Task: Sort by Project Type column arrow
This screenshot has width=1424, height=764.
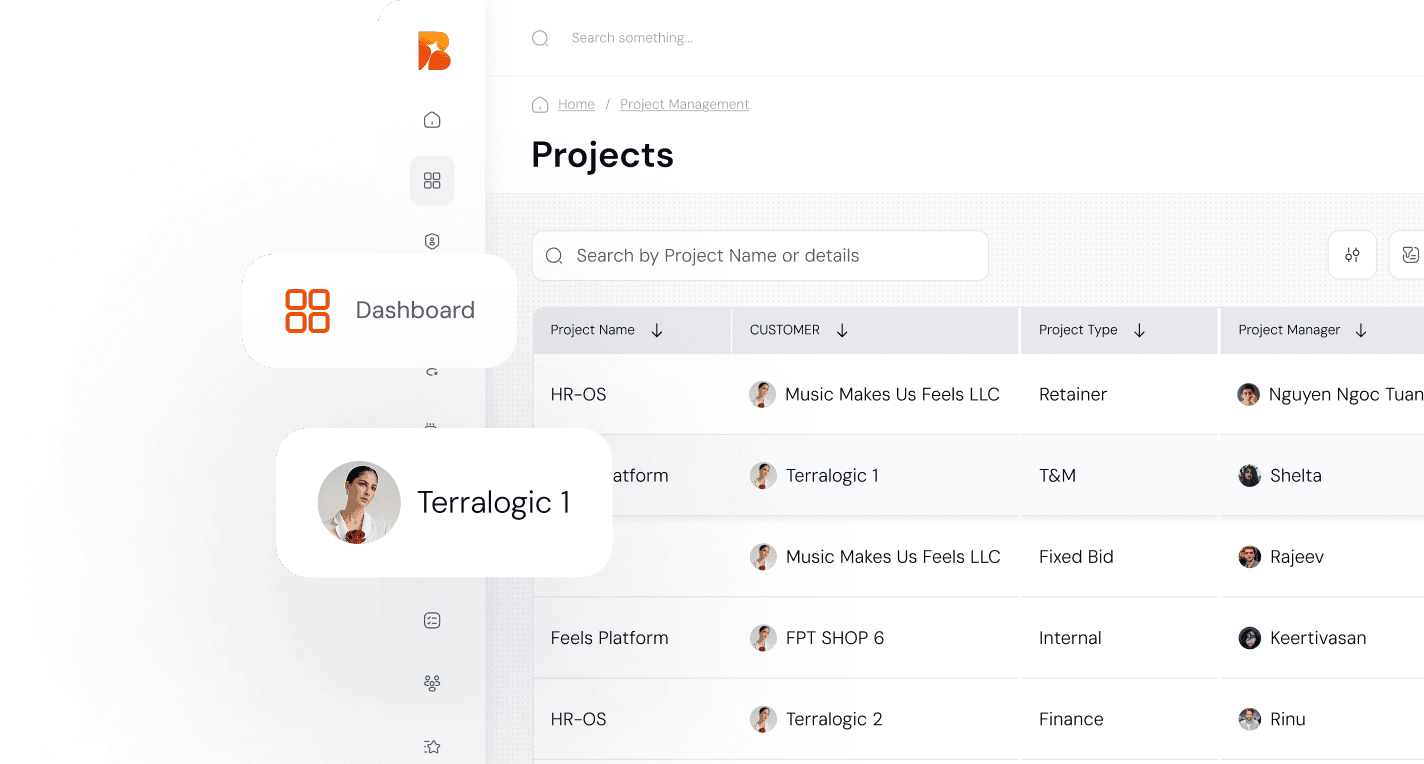Action: (1139, 331)
